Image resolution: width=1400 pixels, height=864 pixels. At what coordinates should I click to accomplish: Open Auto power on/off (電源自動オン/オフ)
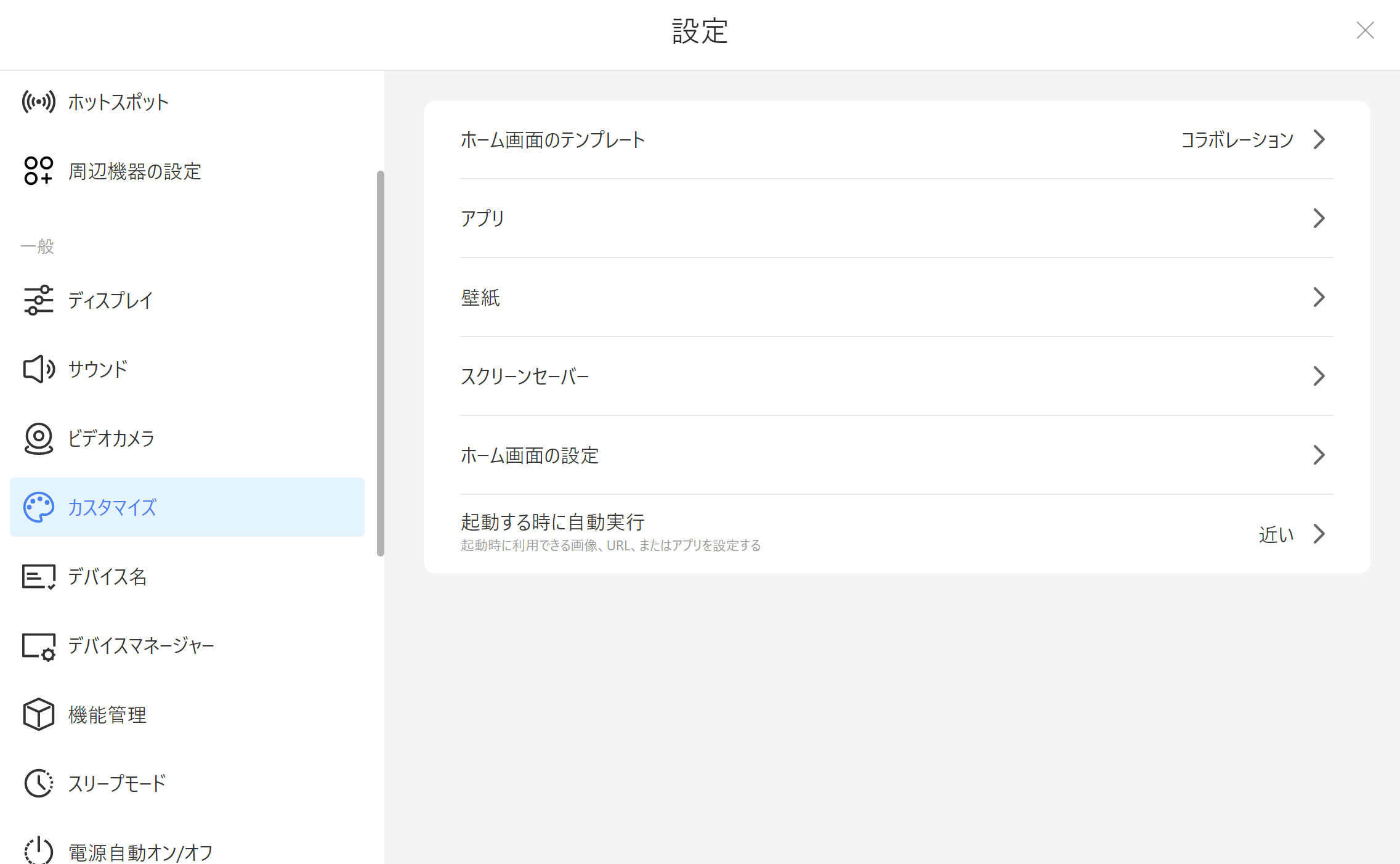point(140,852)
